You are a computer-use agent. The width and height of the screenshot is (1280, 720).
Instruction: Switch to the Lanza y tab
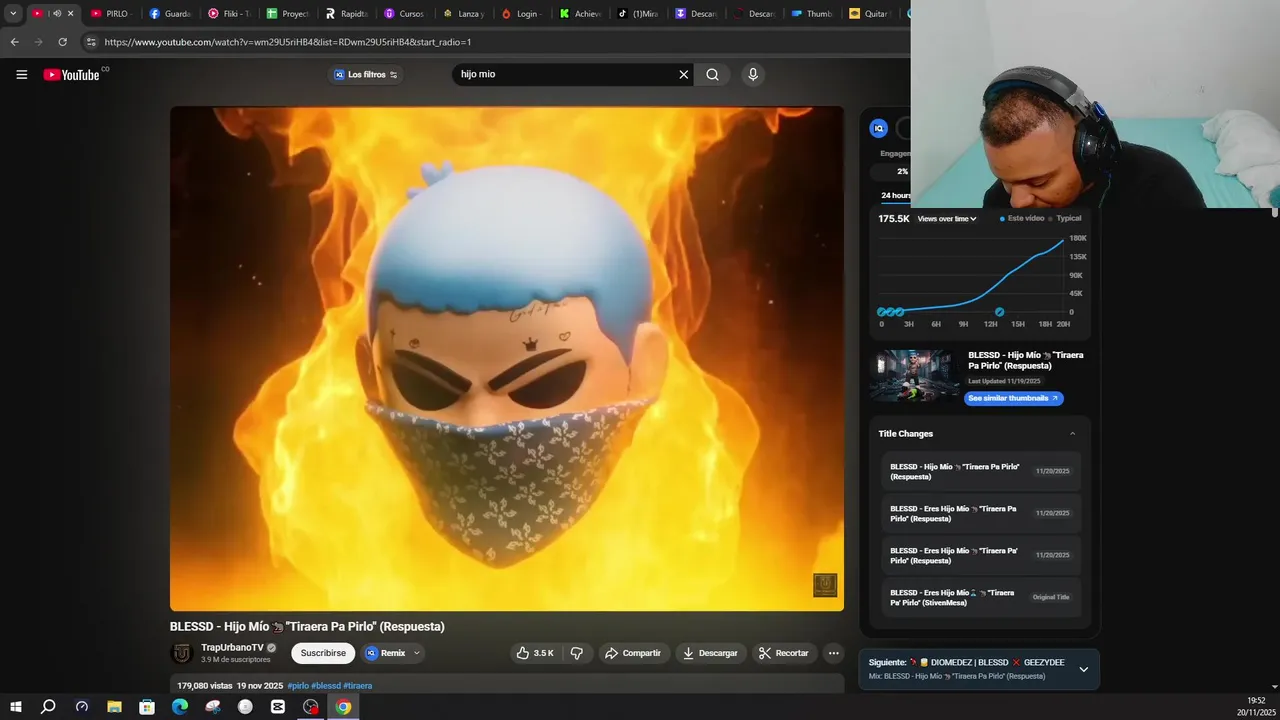464,14
